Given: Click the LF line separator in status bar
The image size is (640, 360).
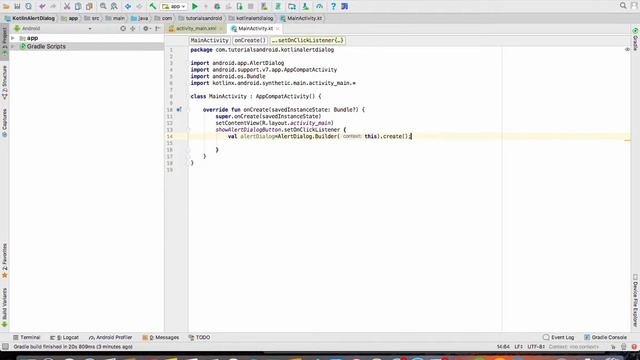Looking at the screenshot, I should [x=518, y=347].
